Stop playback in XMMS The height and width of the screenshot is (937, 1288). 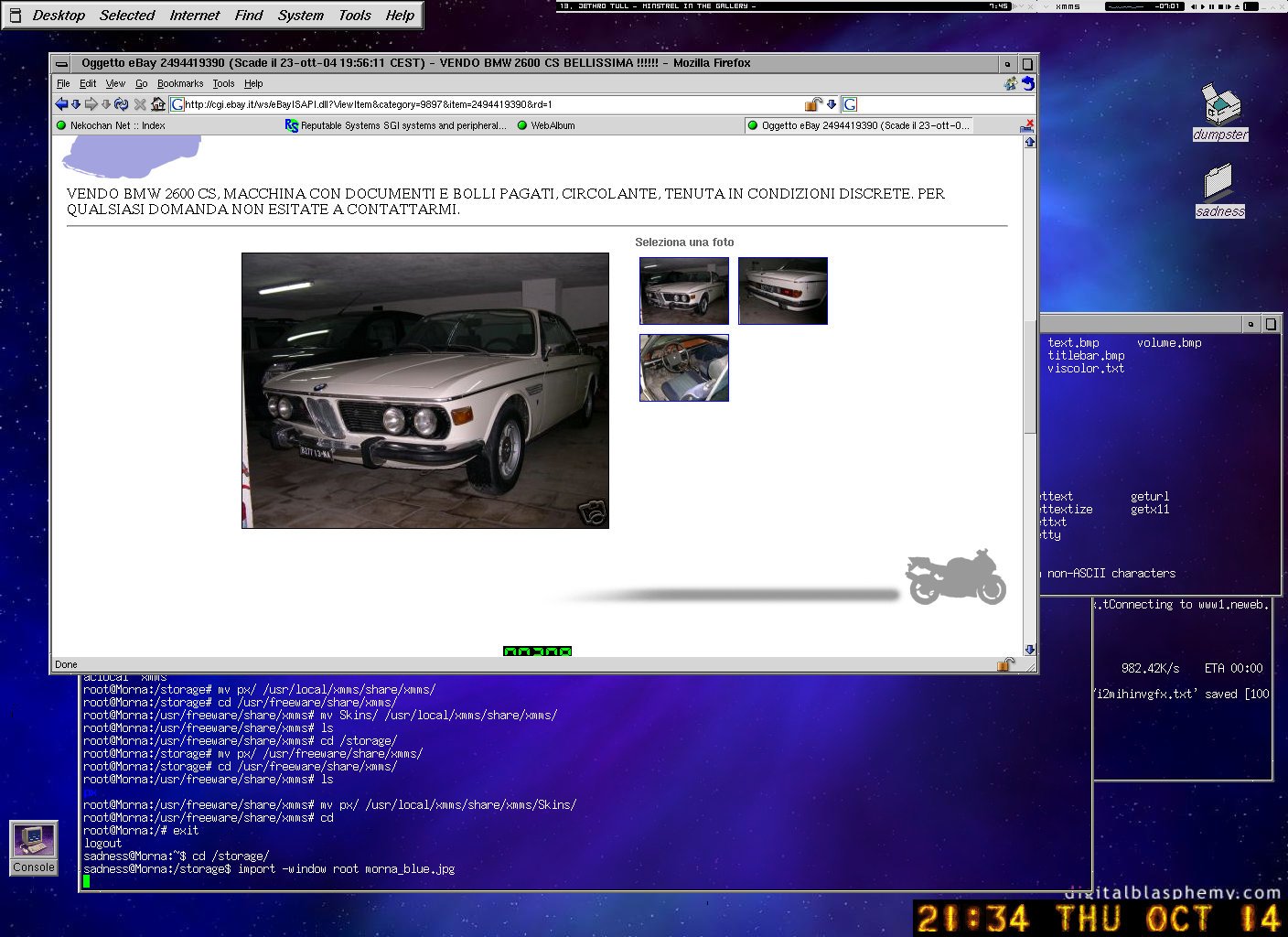click(x=1220, y=6)
